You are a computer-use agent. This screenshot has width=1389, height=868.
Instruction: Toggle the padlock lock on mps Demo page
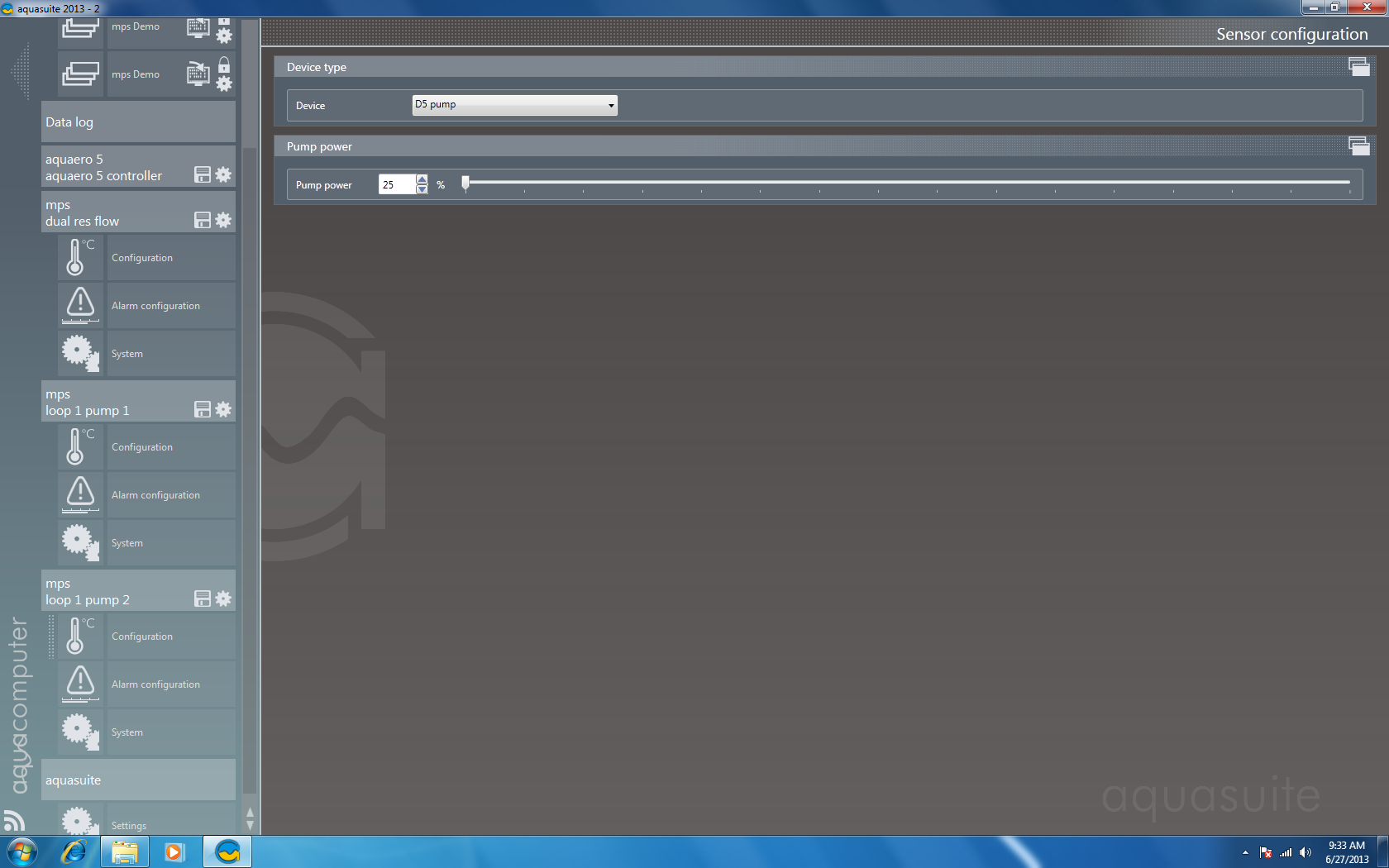[224, 64]
